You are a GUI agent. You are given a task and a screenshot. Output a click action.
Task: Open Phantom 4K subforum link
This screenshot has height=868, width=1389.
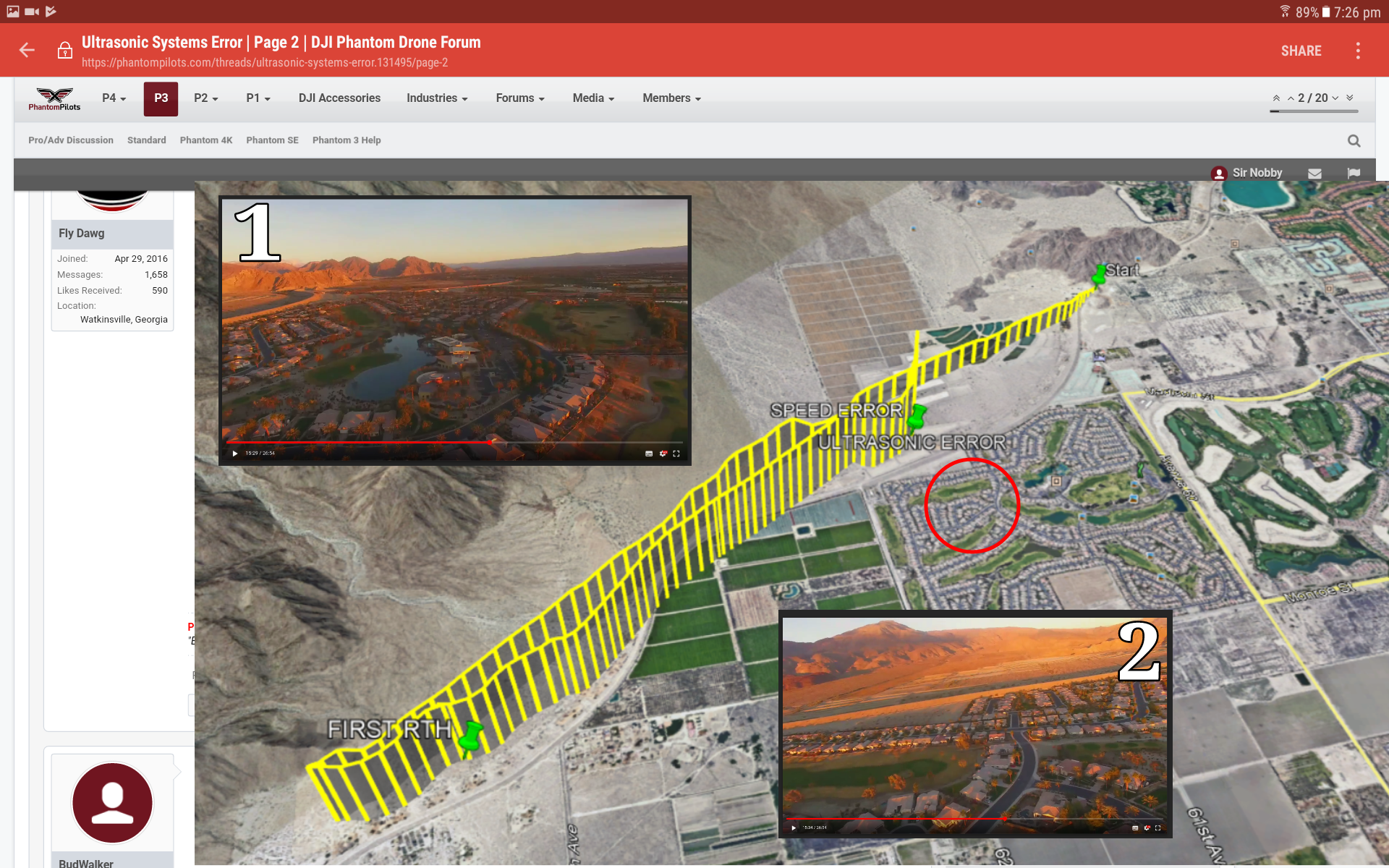pos(205,140)
